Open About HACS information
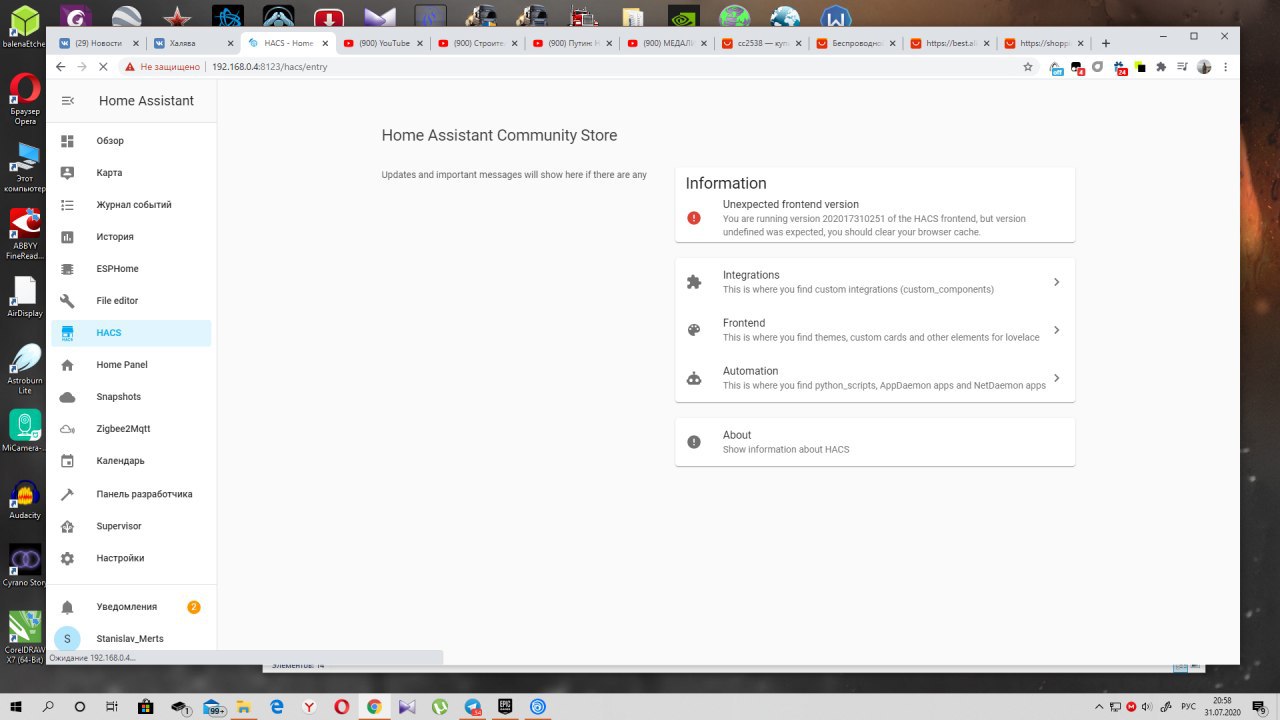The height and width of the screenshot is (720, 1280). [x=875, y=442]
